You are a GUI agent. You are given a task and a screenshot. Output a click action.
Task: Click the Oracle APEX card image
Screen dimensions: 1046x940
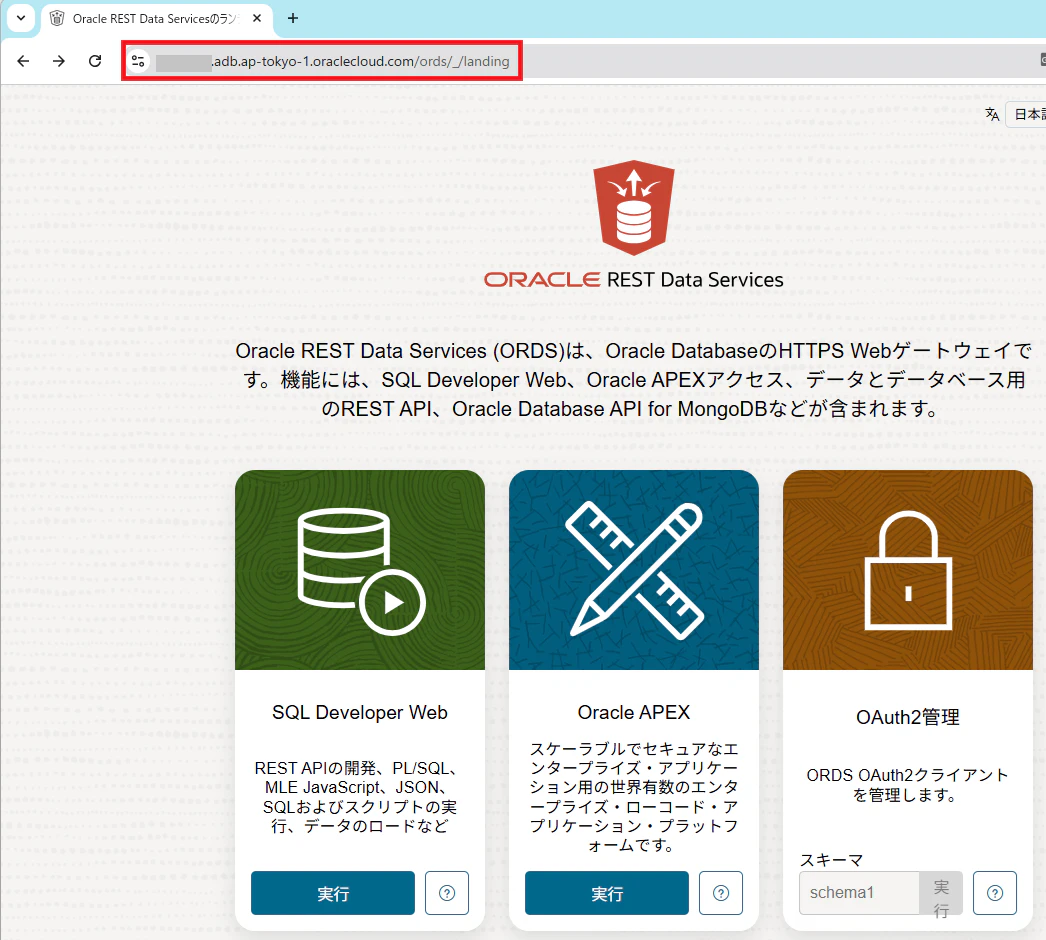(x=634, y=570)
